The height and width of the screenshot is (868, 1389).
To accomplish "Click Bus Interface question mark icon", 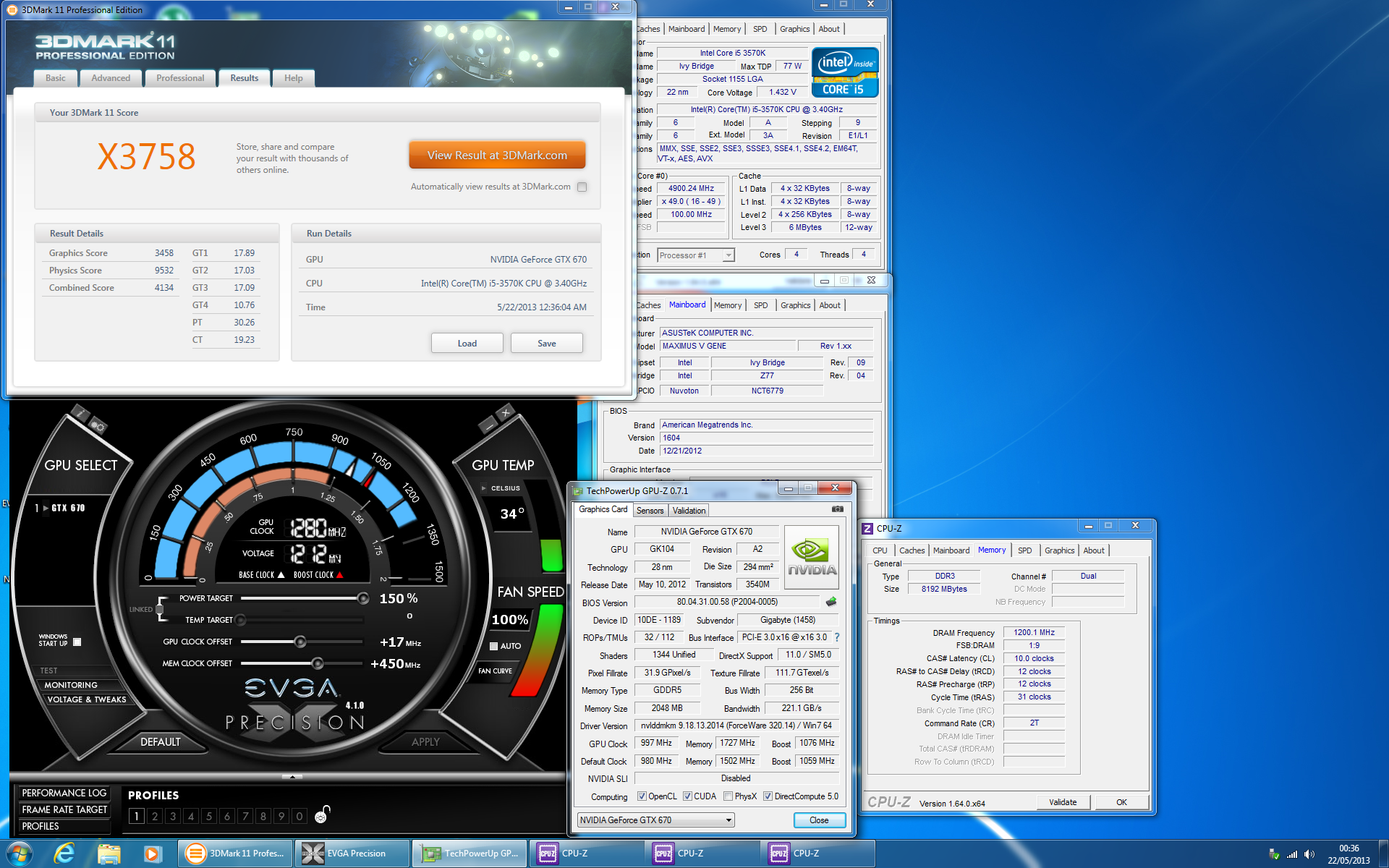I will pyautogui.click(x=837, y=637).
